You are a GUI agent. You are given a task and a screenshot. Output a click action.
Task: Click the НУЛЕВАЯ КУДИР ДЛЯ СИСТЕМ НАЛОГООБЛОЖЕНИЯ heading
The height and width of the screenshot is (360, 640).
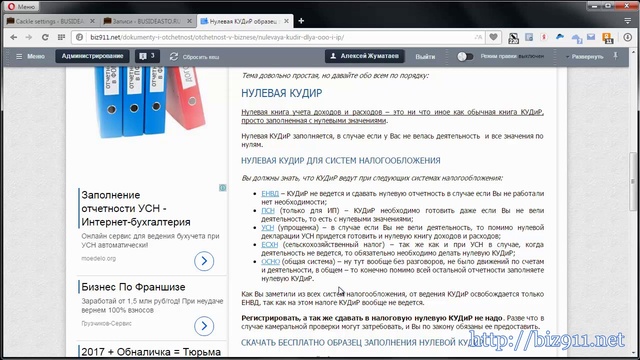[341, 161]
